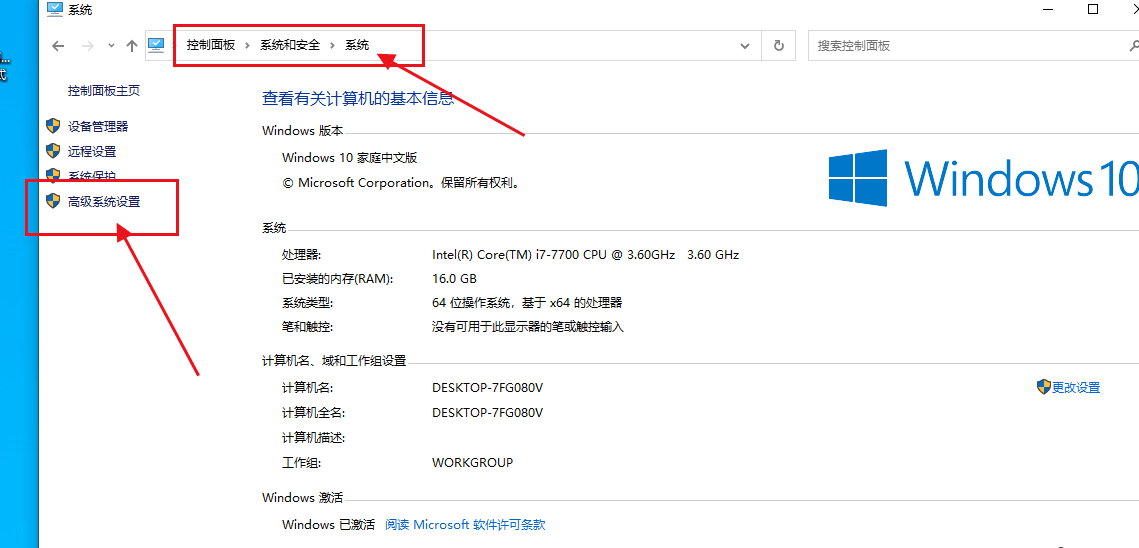Viewport: 1139px width, 548px height.
Task: Go up one level with up arrow
Action: point(131,45)
